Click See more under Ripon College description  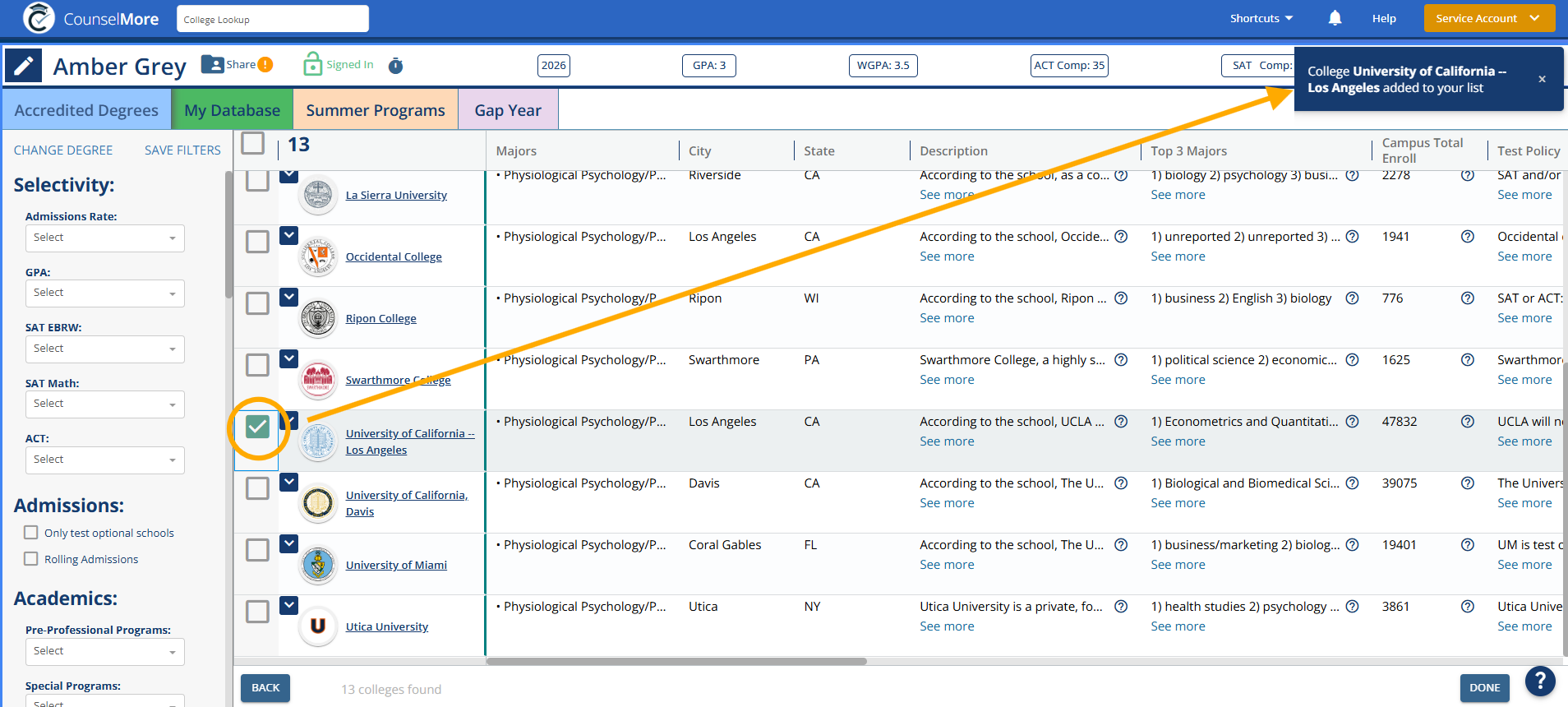(947, 318)
